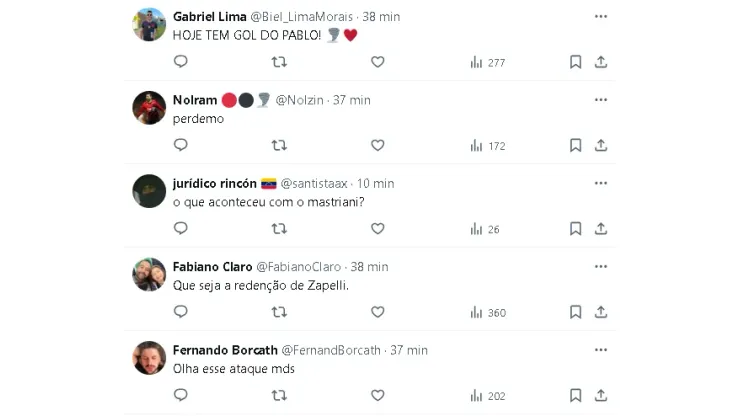The height and width of the screenshot is (416, 740).
Task: Reply to jurídico rincón's mastriani question
Action: click(181, 228)
